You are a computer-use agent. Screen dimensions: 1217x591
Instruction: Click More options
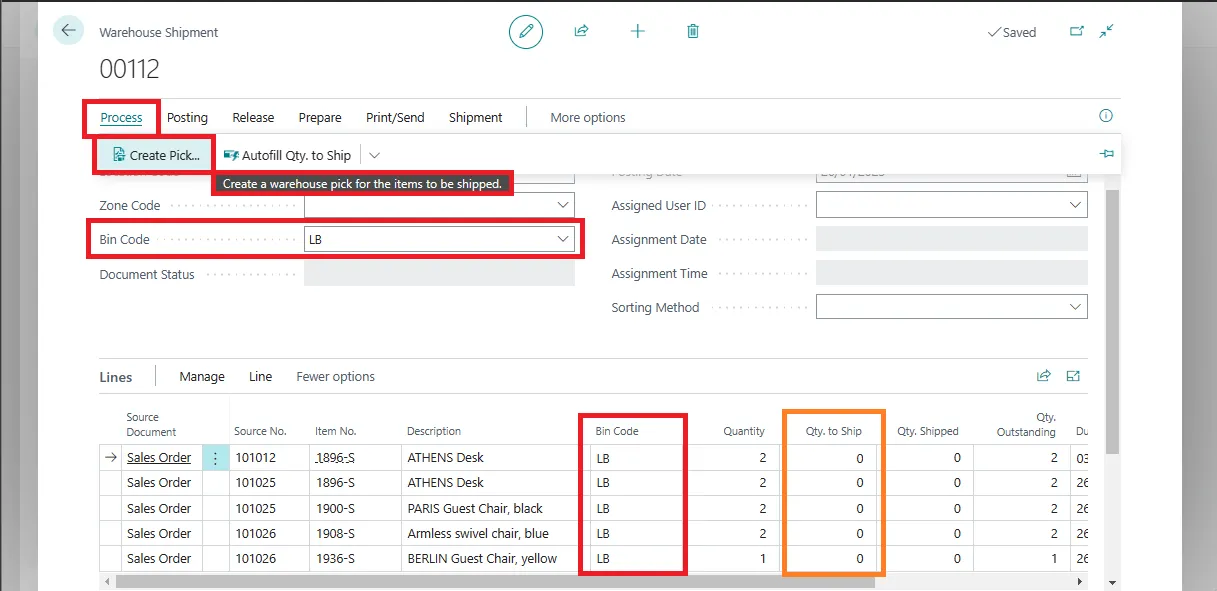pos(588,117)
